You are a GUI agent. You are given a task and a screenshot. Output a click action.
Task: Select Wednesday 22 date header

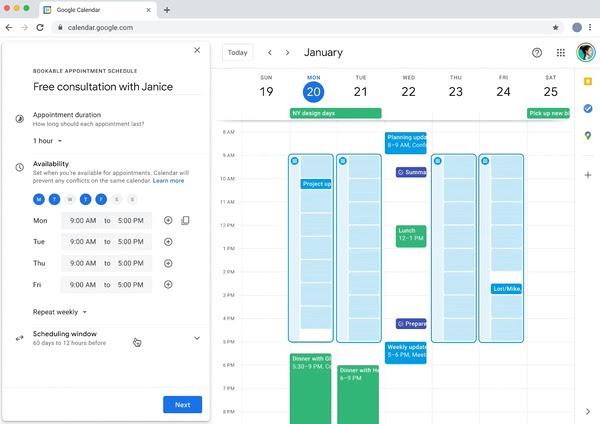pyautogui.click(x=408, y=91)
